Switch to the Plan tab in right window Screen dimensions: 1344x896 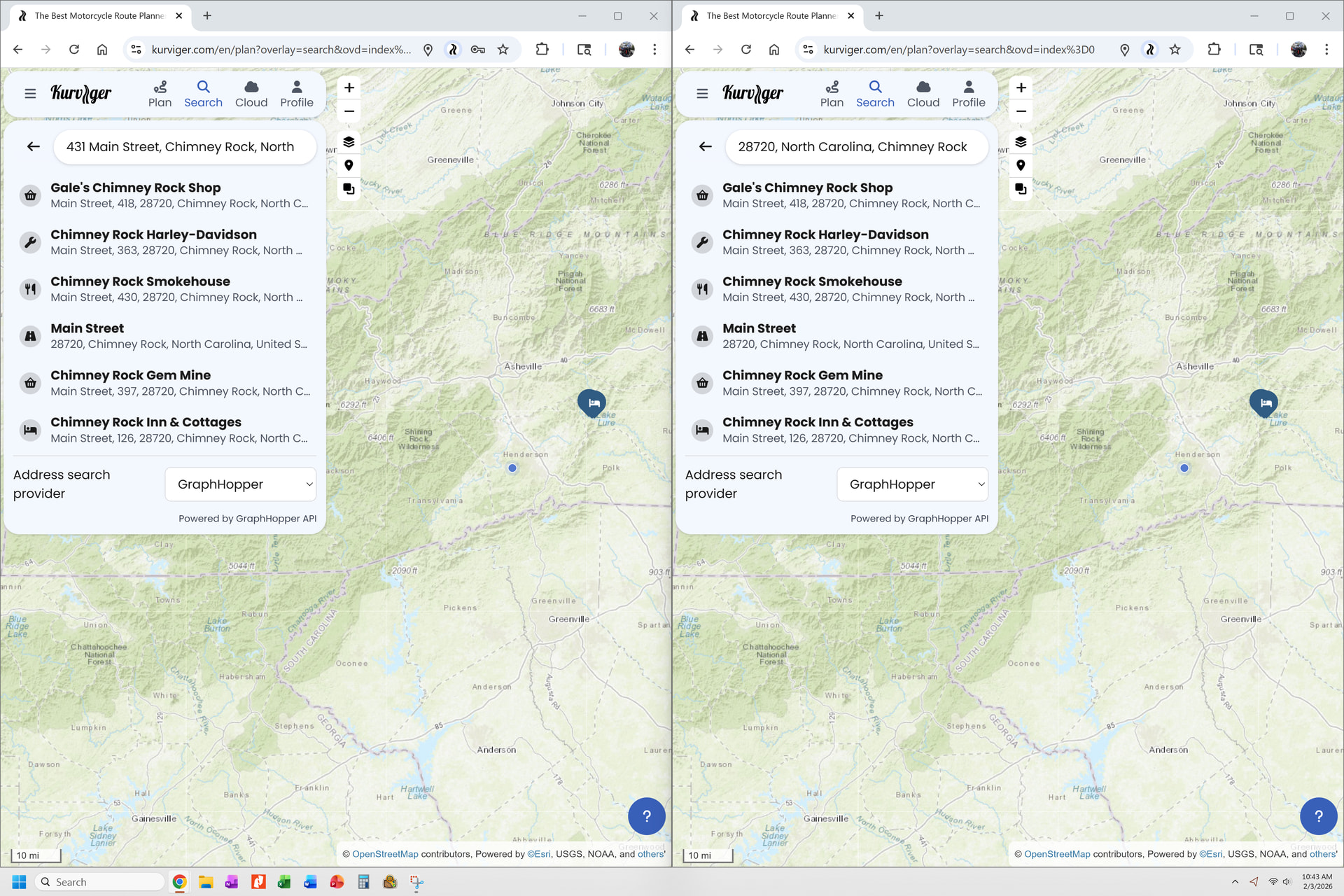point(832,93)
